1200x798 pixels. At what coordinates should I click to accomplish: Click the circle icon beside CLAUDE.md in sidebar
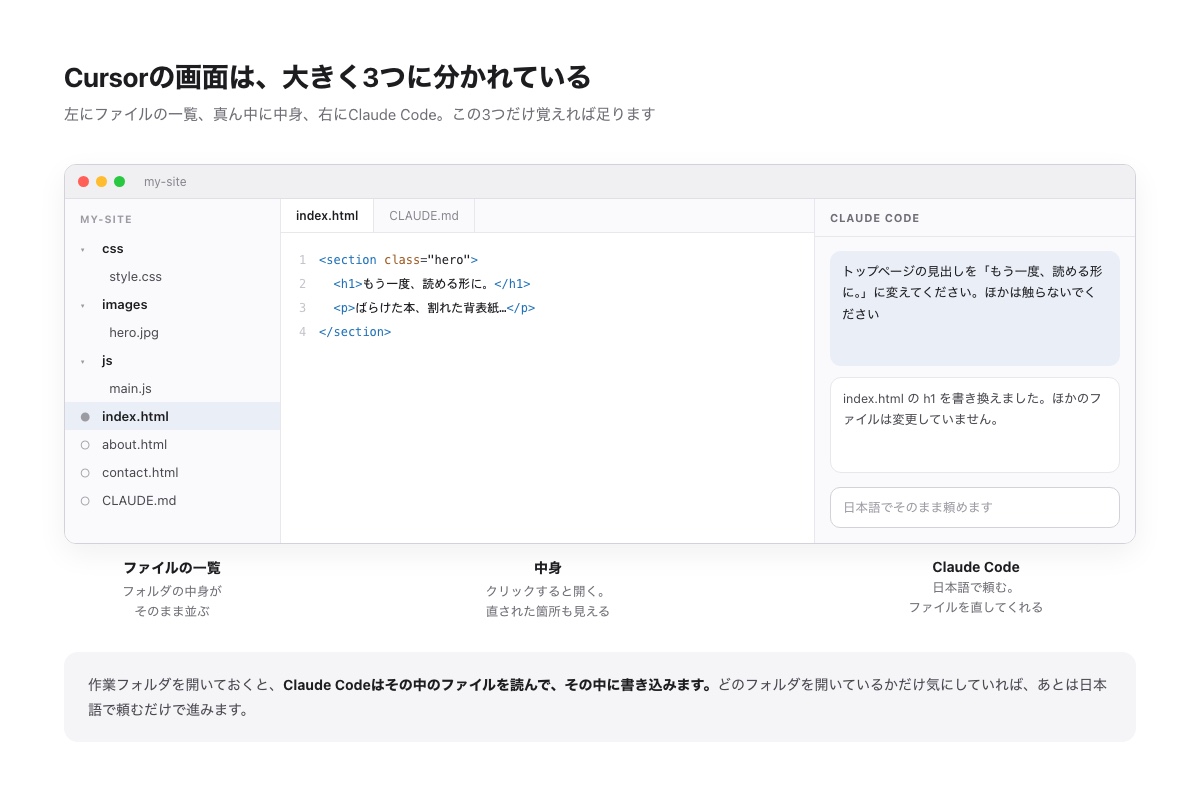85,501
